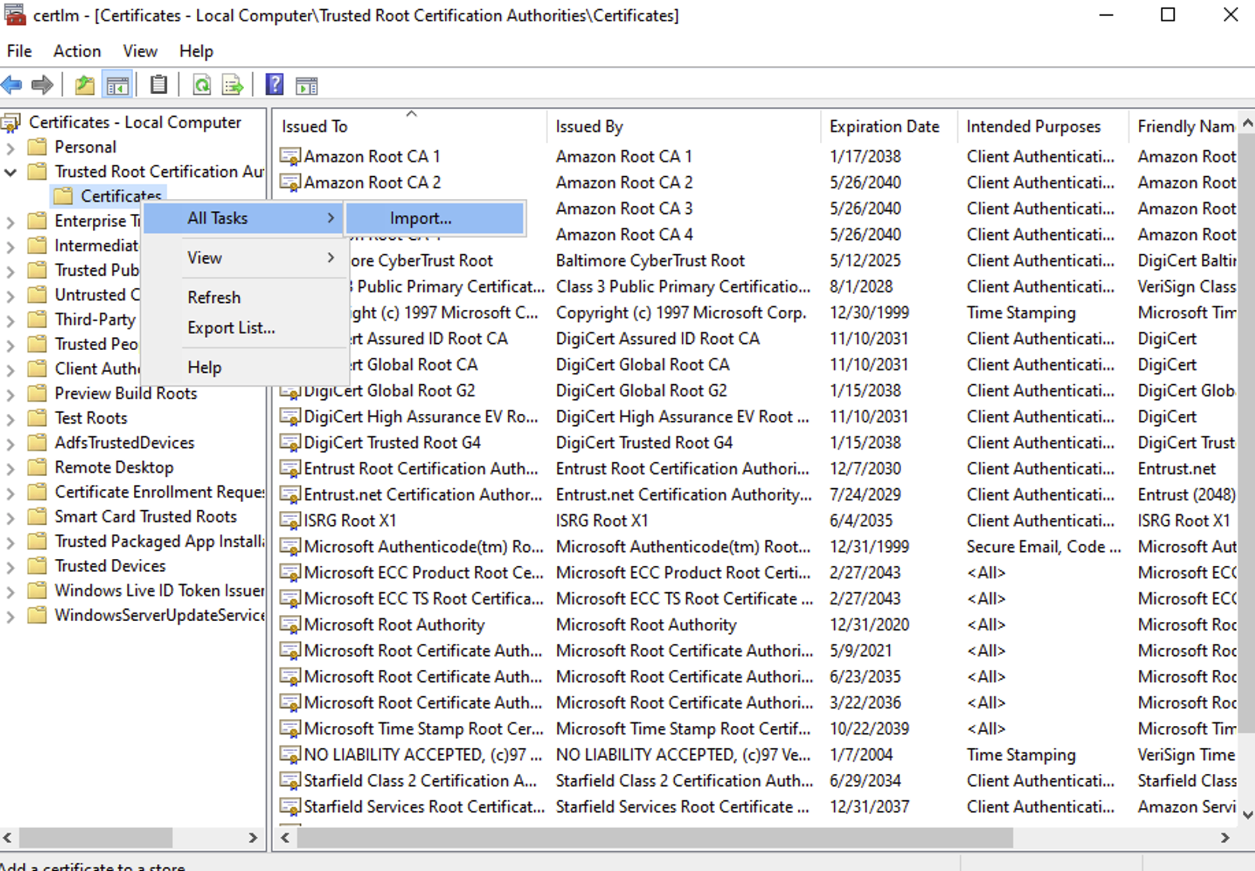Click certificate icon beside Amazon Root CA 1
Viewport: 1255px width, 871px height.
coord(290,156)
